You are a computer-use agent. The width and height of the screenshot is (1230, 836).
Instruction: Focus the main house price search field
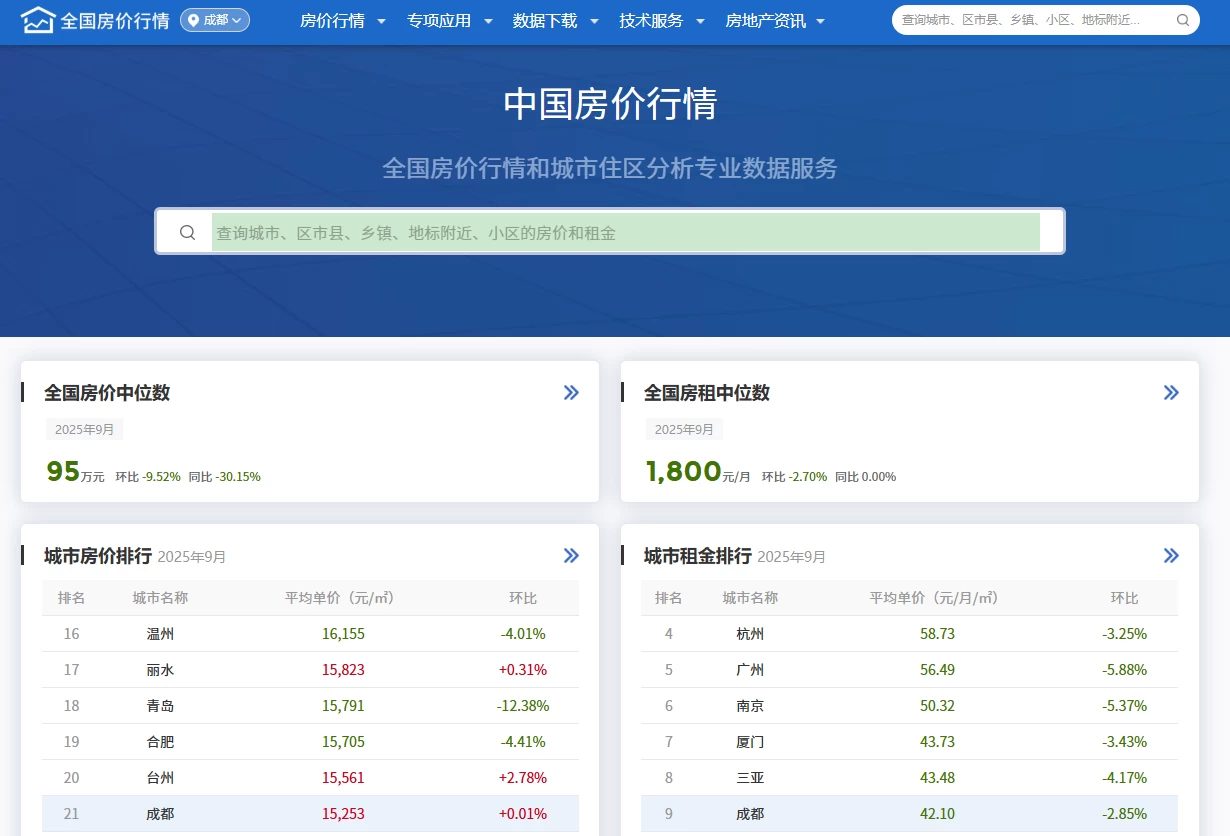(x=625, y=233)
